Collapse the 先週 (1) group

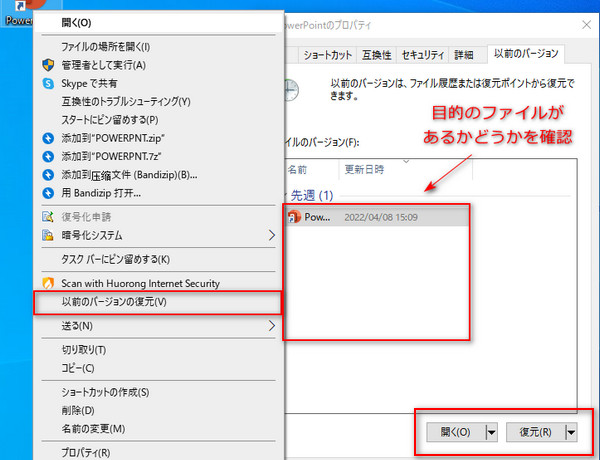click(286, 196)
